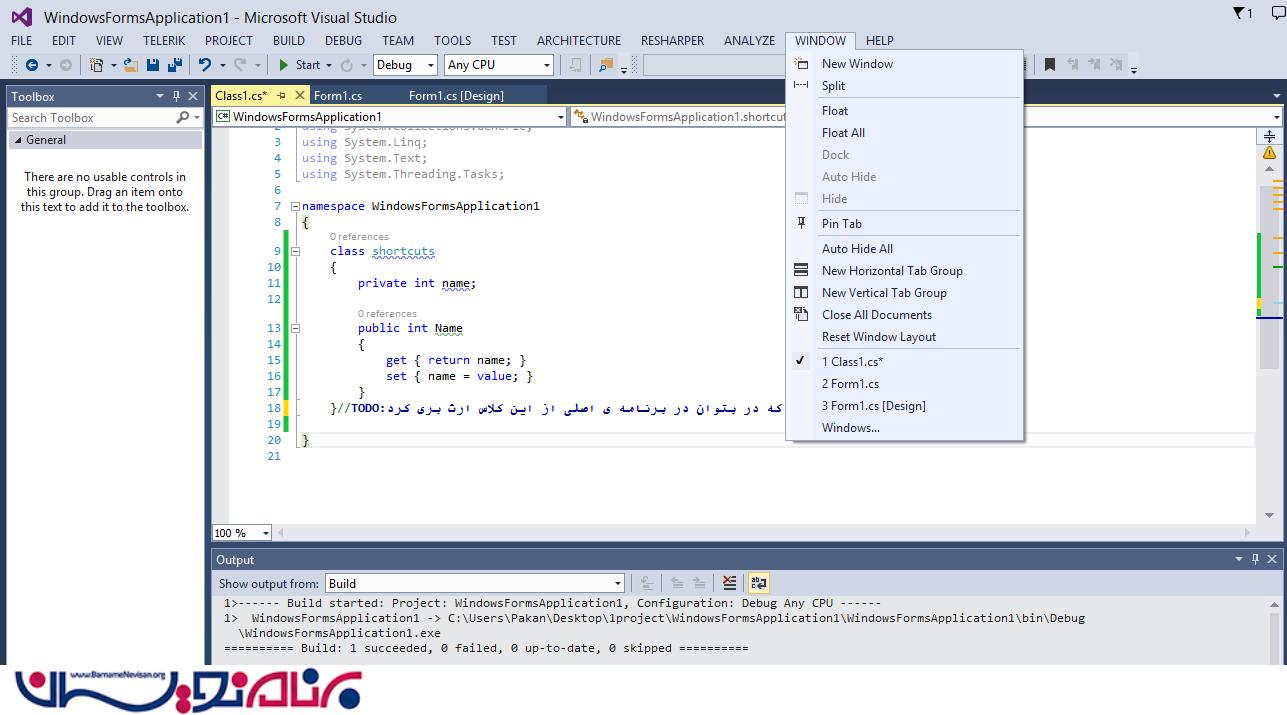Click the Clear All icon in Output
The height and width of the screenshot is (715, 1287).
click(x=730, y=583)
